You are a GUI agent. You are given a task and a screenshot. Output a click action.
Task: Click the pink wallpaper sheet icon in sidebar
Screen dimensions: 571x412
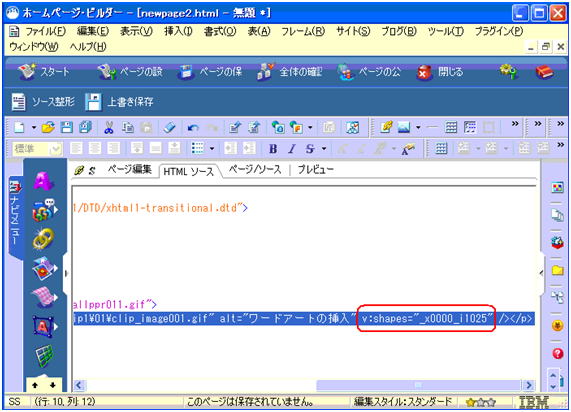click(44, 298)
